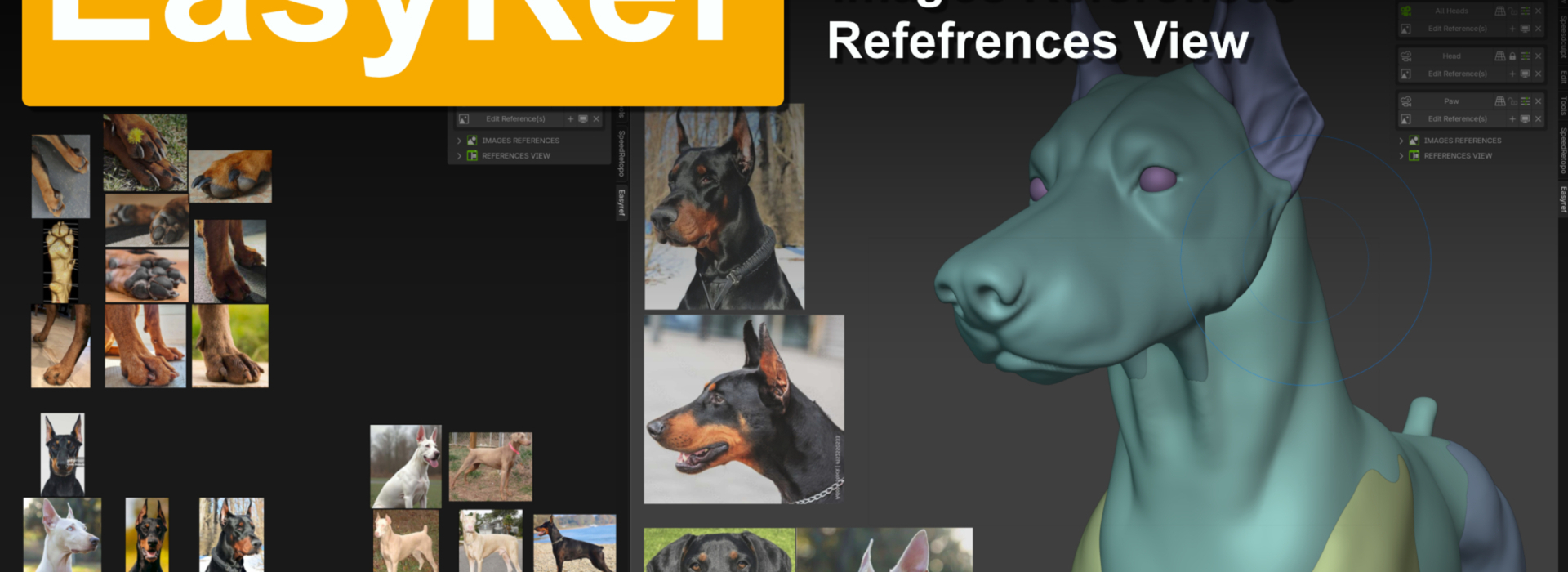Select the Doberman profile with the chain collar
This screenshot has height=572, width=1568.
[x=744, y=409]
